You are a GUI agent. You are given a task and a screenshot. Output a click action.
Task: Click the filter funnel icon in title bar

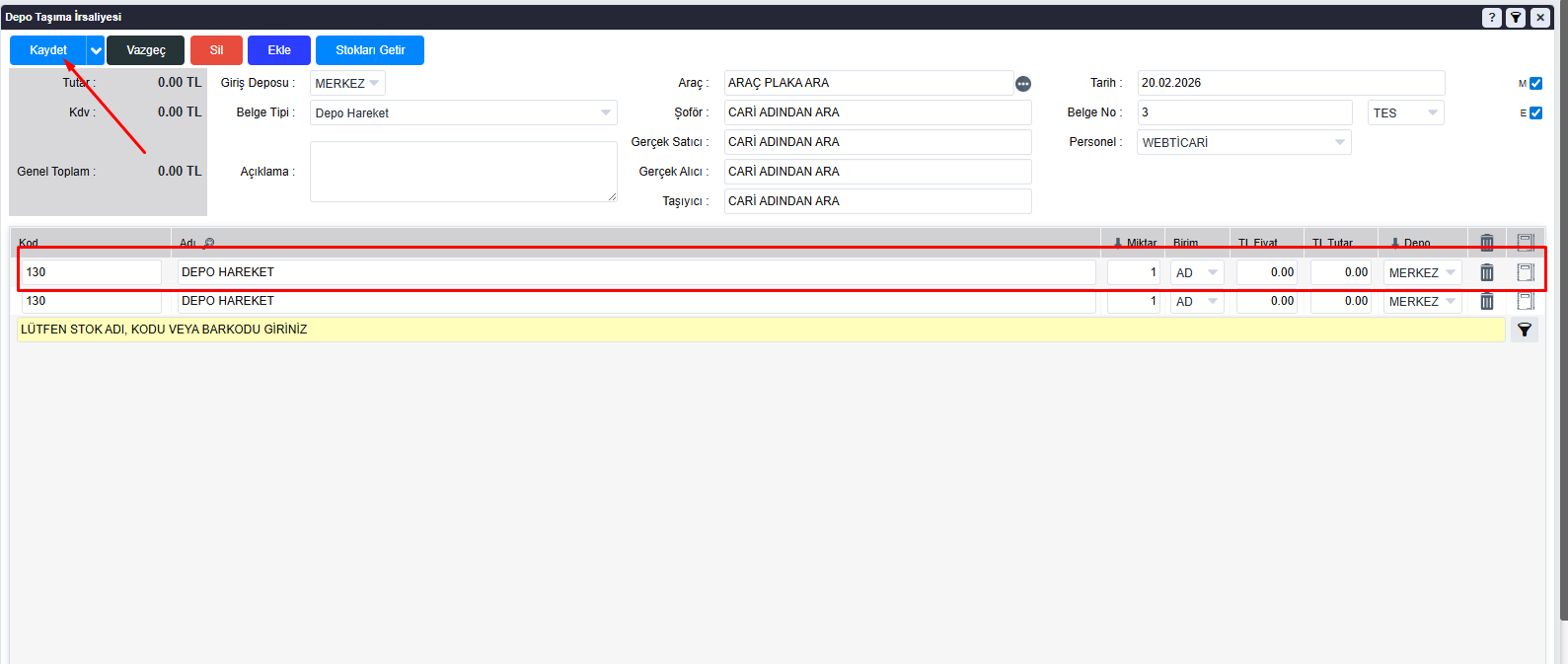pyautogui.click(x=1516, y=18)
